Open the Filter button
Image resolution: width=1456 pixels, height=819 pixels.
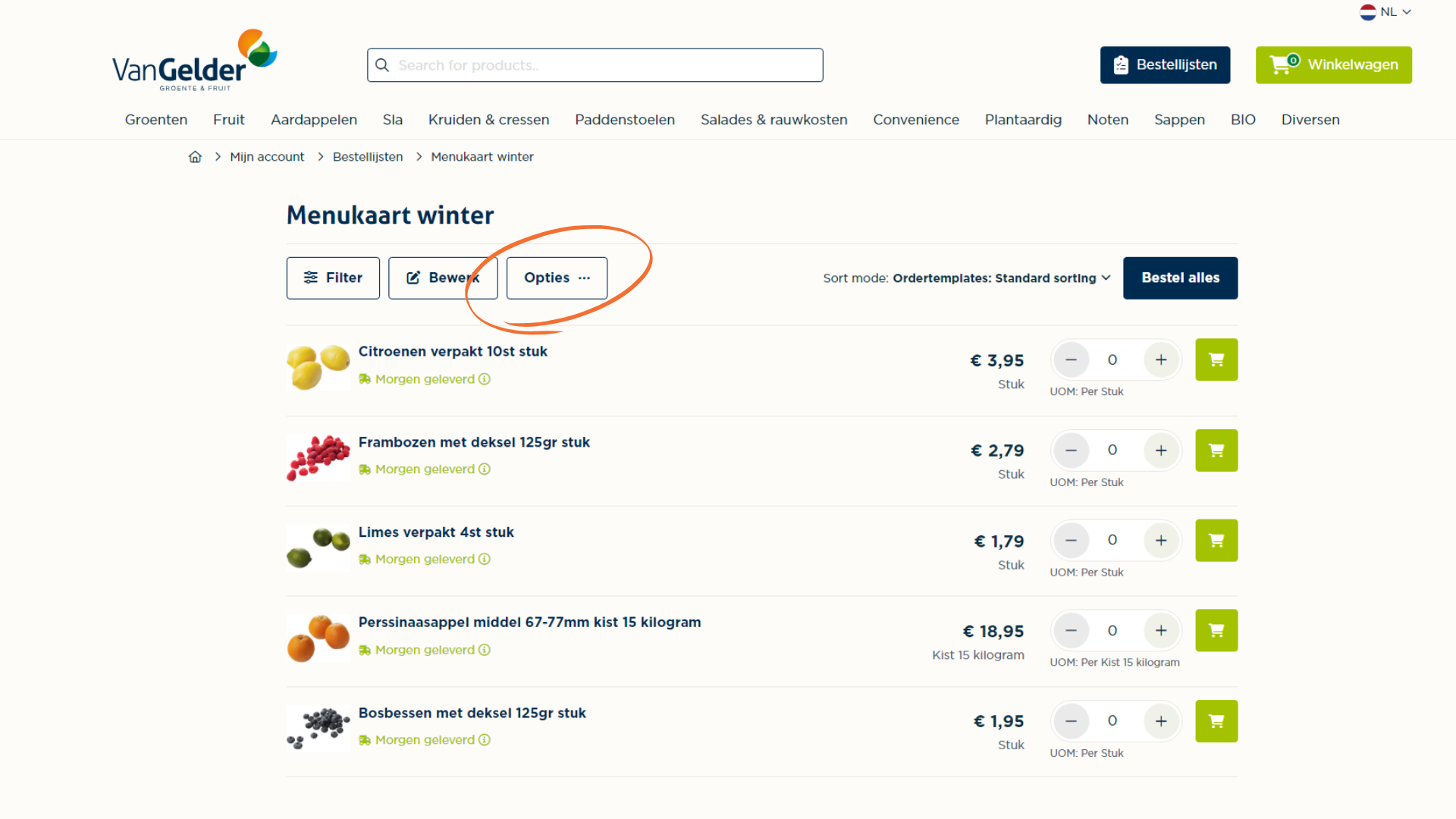[x=333, y=278]
